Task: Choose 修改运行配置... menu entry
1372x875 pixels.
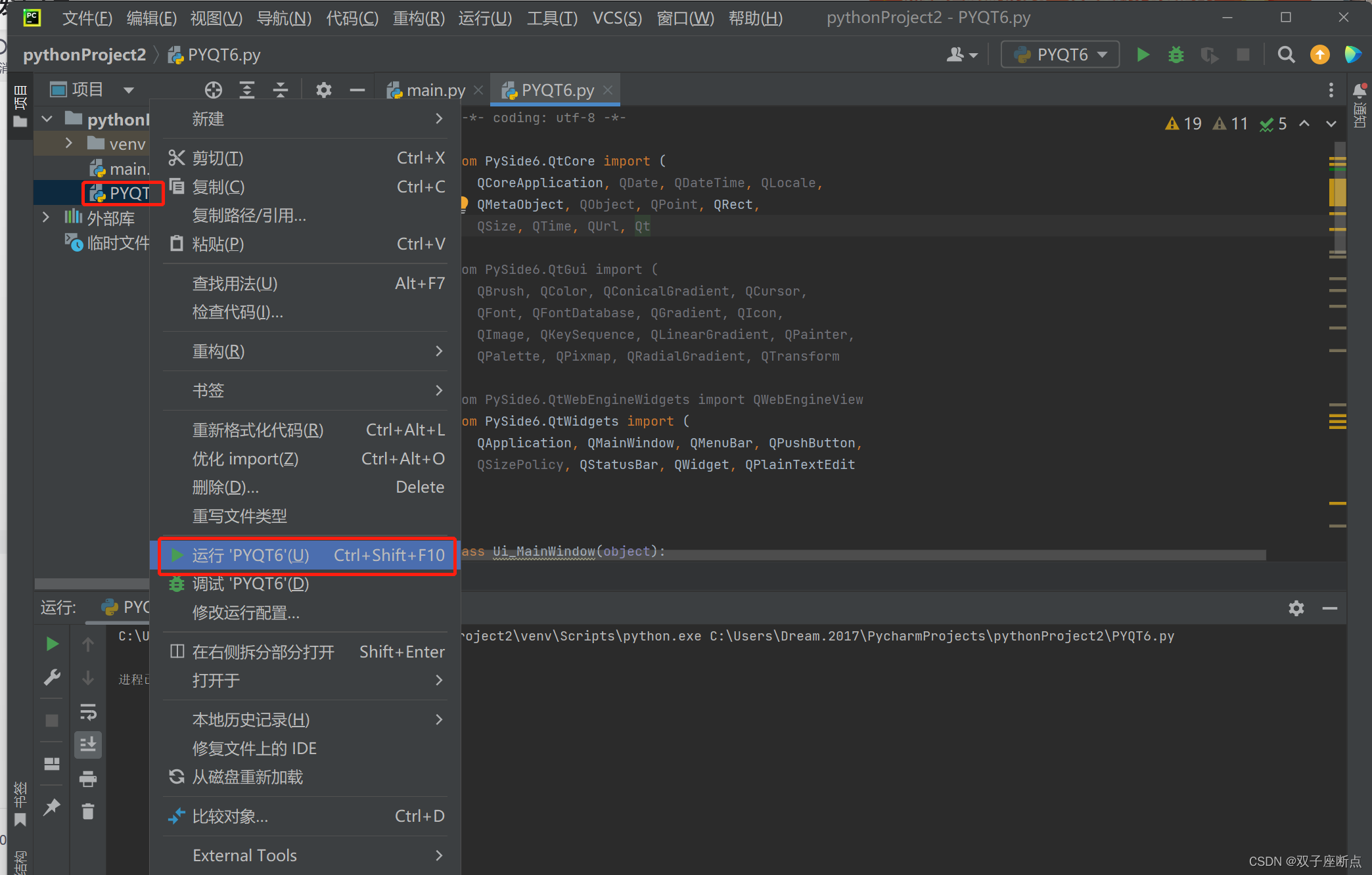Action: click(246, 613)
